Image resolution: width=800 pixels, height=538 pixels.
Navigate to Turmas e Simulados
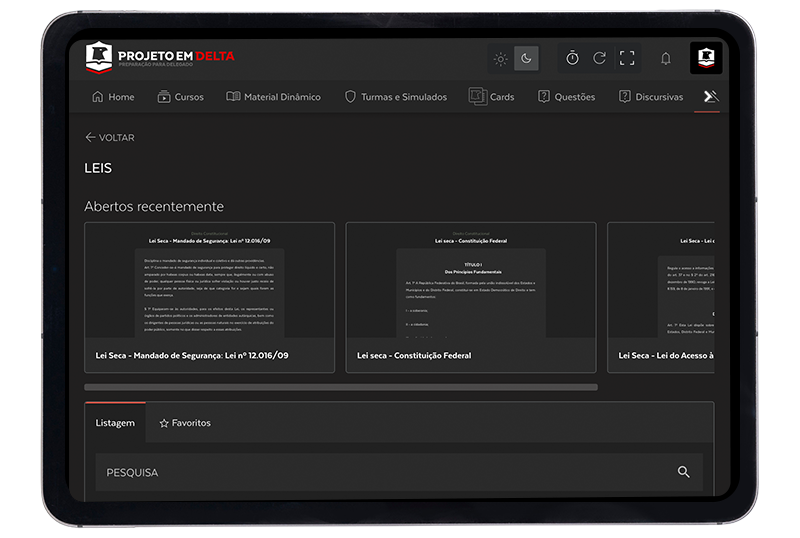[395, 97]
